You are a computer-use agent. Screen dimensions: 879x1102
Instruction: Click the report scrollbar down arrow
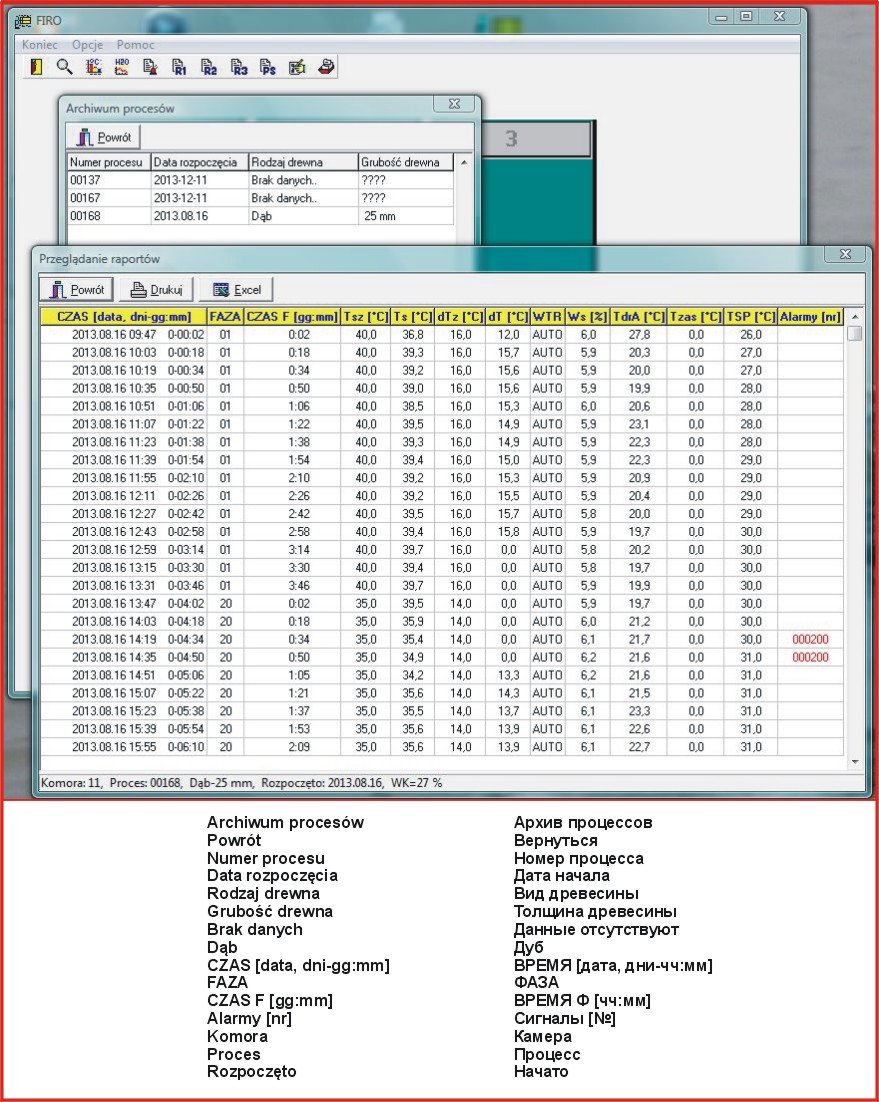854,762
